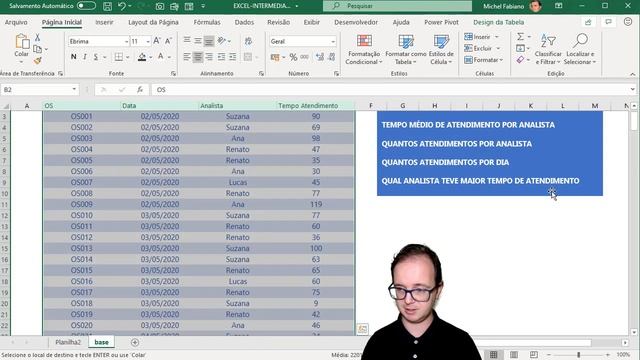Click the vertical scrollbar down arrow

click(633, 332)
